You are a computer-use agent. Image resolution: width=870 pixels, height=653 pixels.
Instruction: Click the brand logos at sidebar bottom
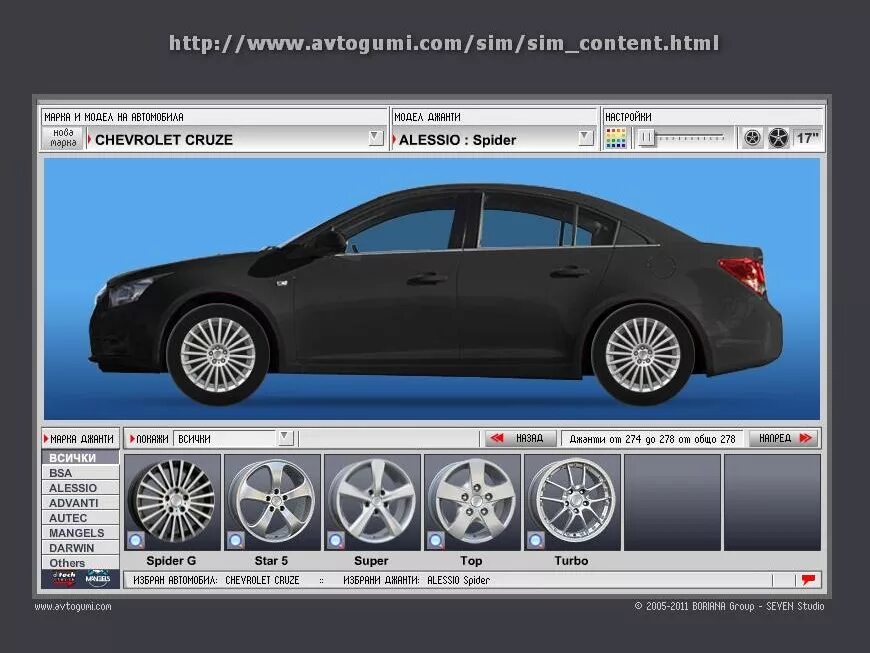coord(80,578)
